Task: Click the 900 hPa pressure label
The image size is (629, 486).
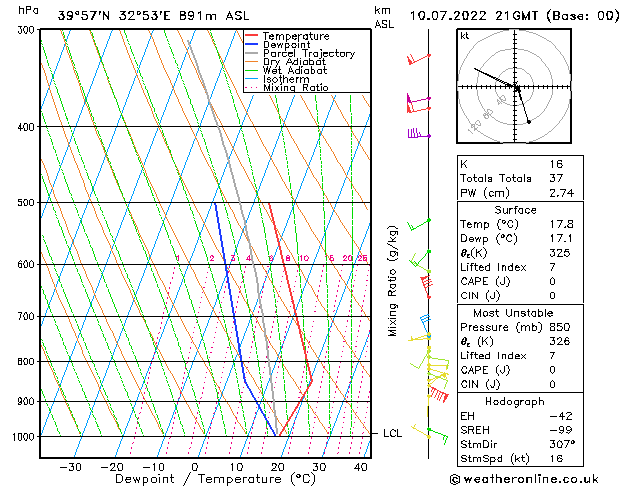Action: pyautogui.click(x=28, y=401)
